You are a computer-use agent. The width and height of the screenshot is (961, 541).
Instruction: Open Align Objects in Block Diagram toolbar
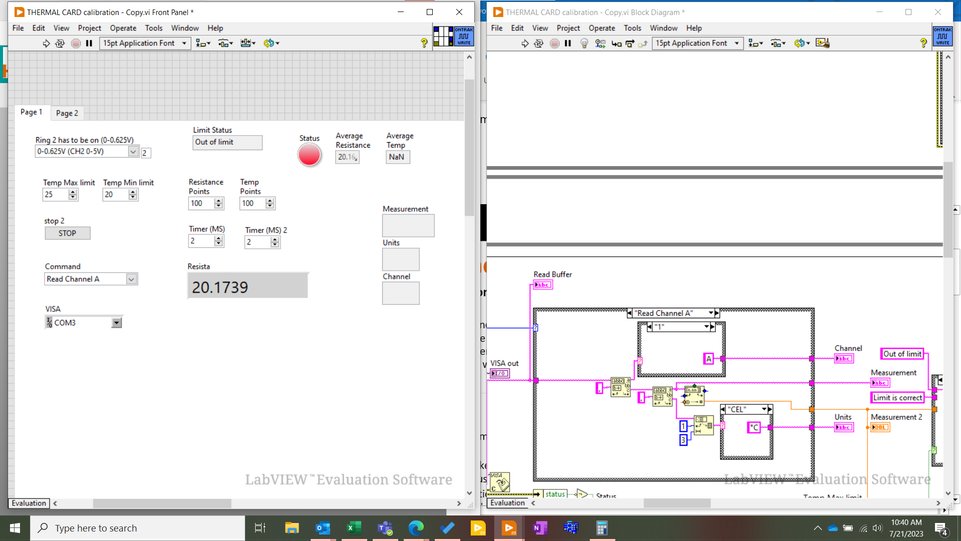pyautogui.click(x=755, y=44)
